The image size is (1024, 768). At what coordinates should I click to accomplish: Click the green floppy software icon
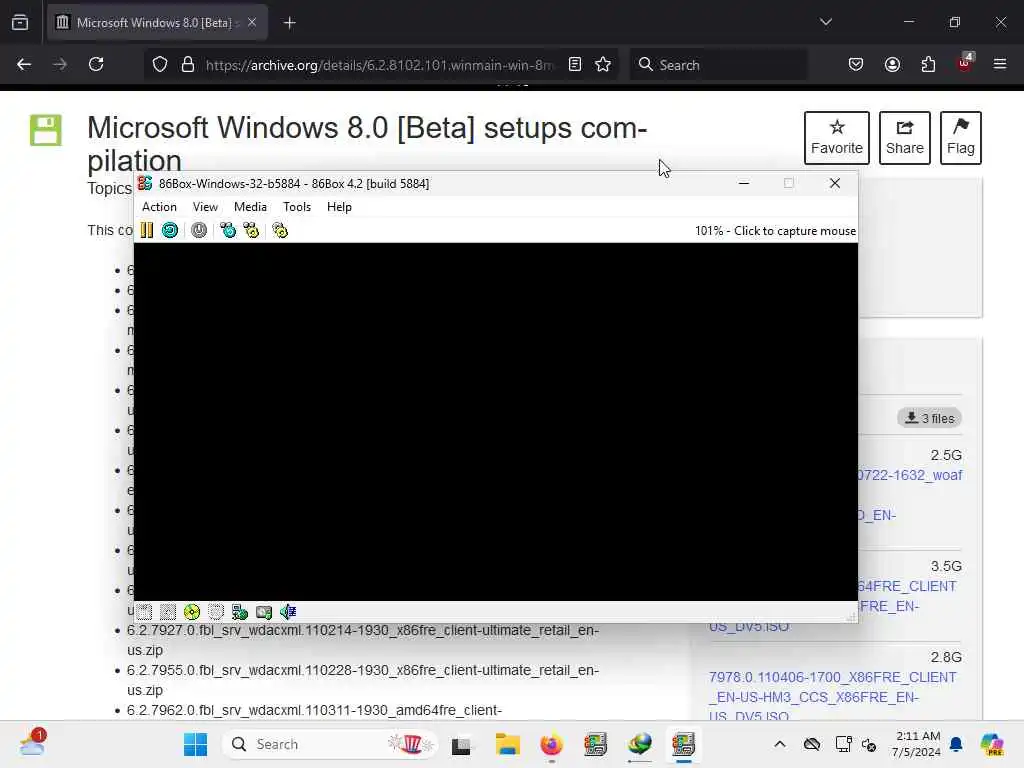click(46, 130)
